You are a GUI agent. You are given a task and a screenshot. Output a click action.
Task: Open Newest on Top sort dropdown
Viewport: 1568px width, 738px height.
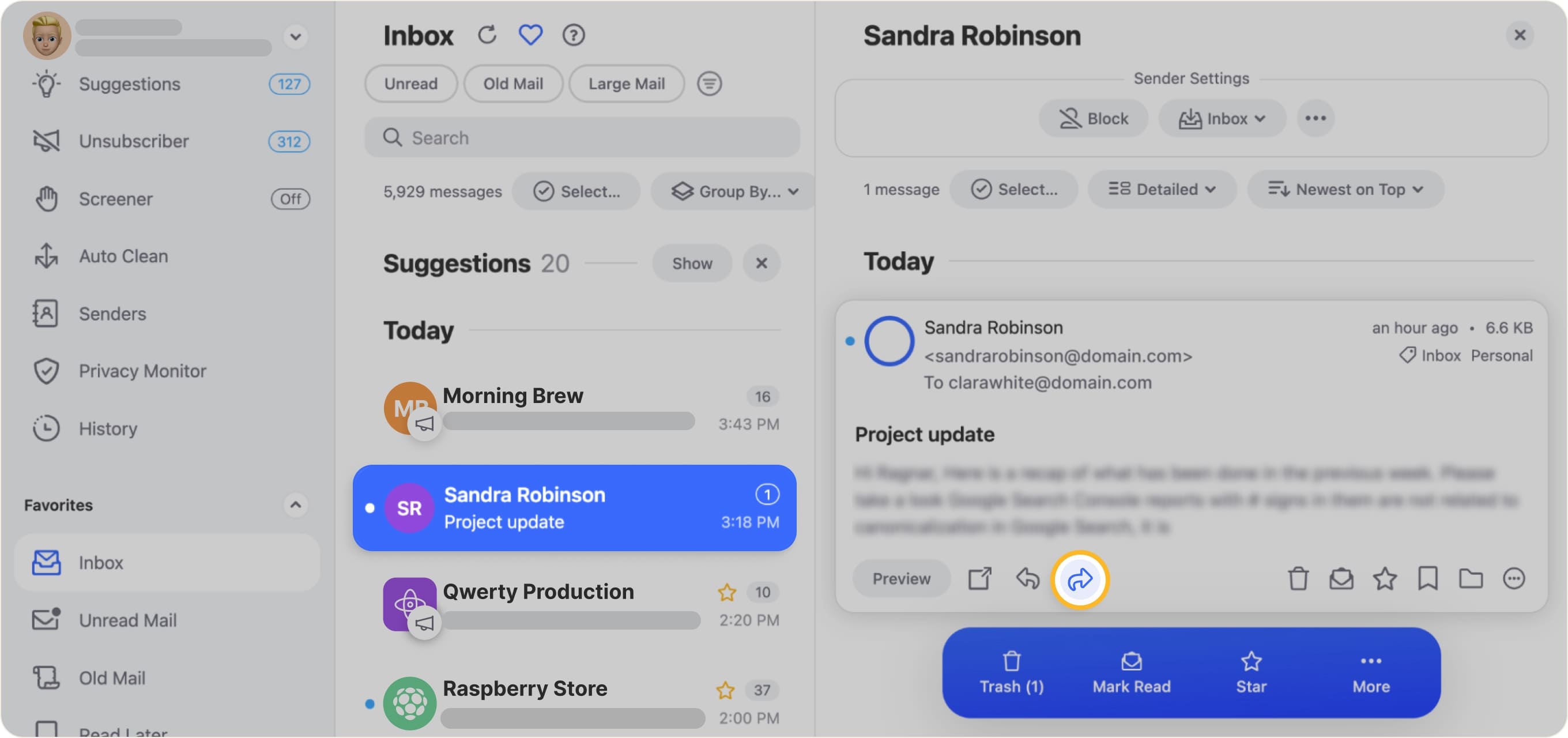coord(1345,189)
